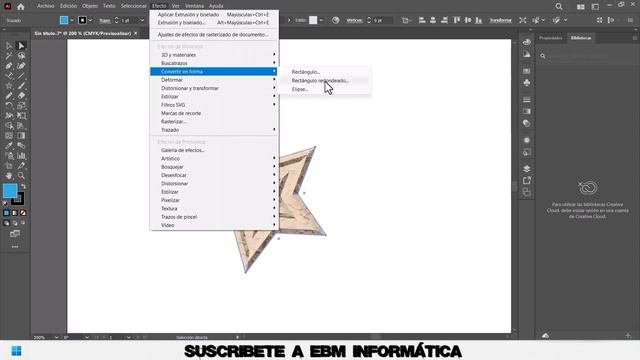This screenshot has height=360, width=640.
Task: Expand 3D y materiales submenu
Action: tap(215, 55)
